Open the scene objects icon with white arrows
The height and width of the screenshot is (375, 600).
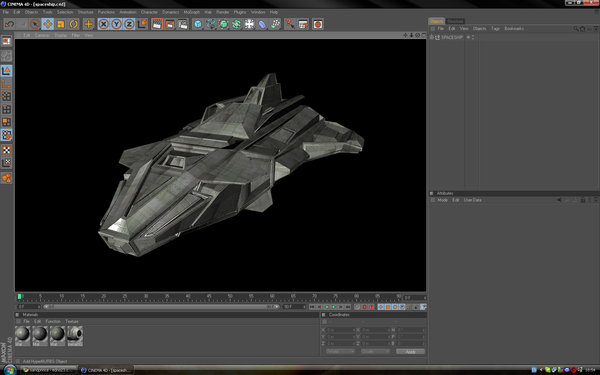coord(249,24)
